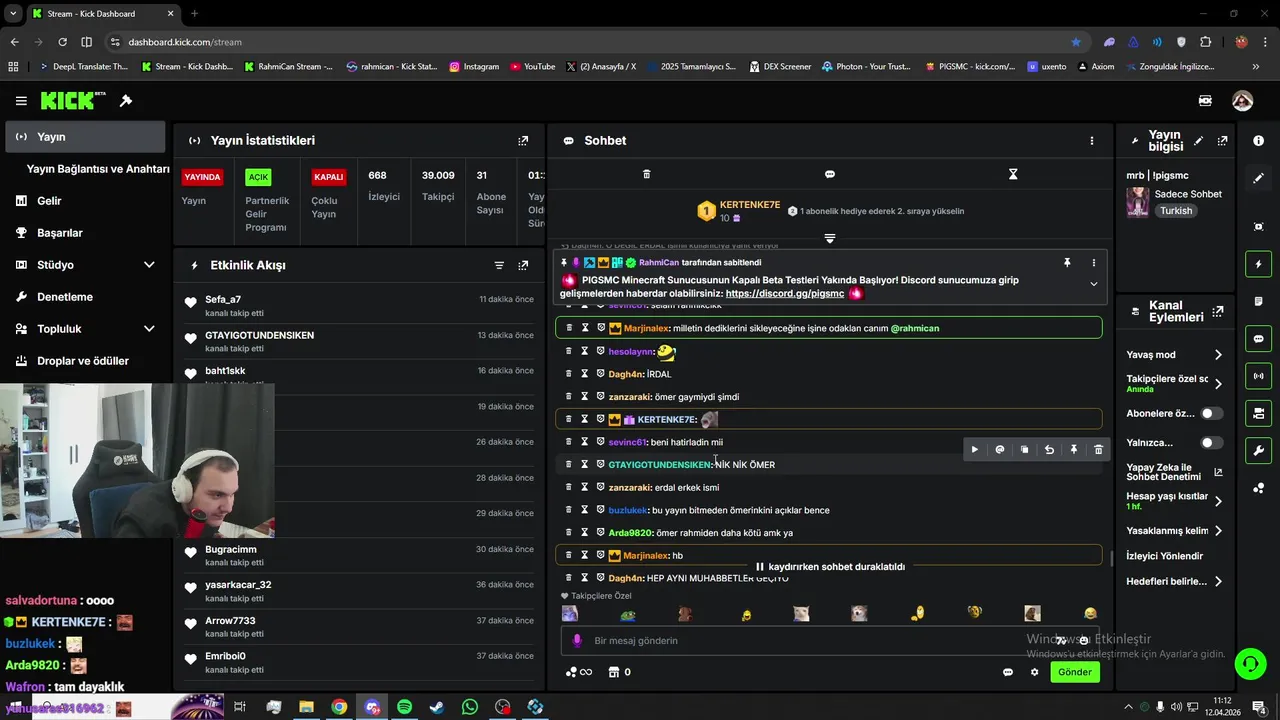Click Sefa_a7 follow event in activity feed
The image size is (1280, 720).
[359, 306]
